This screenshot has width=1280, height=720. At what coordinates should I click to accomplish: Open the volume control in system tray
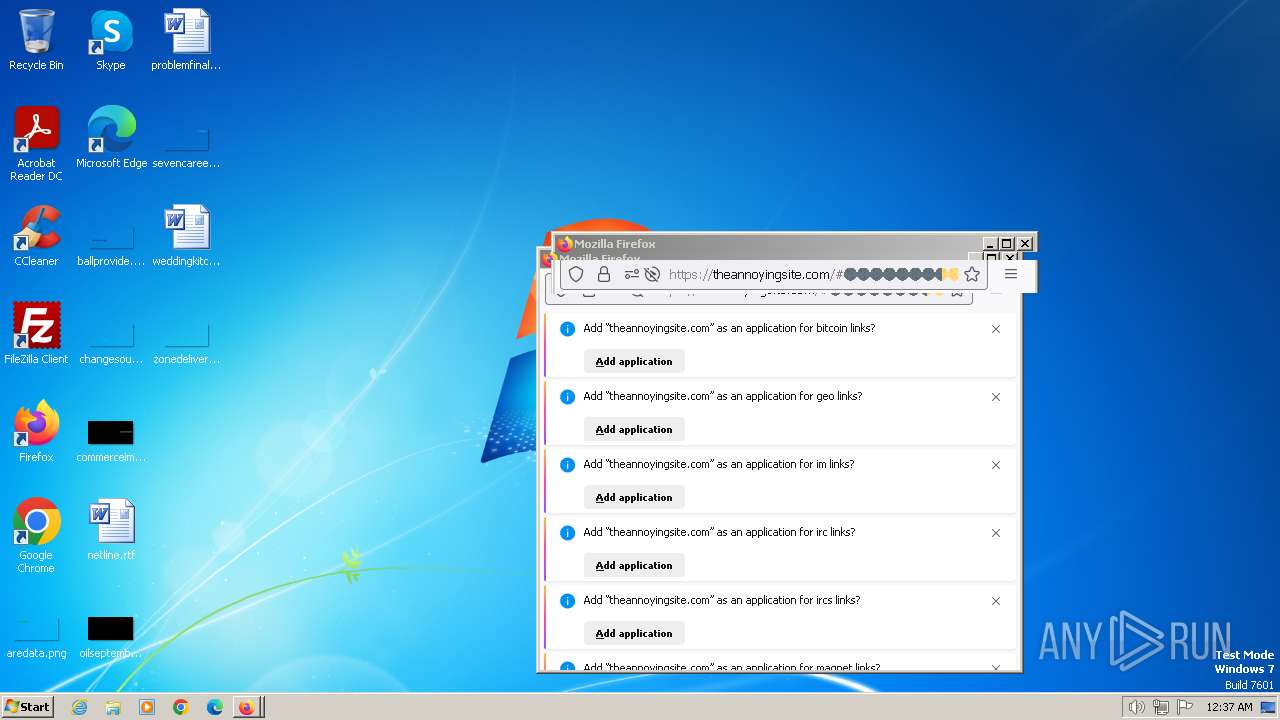tap(1136, 707)
